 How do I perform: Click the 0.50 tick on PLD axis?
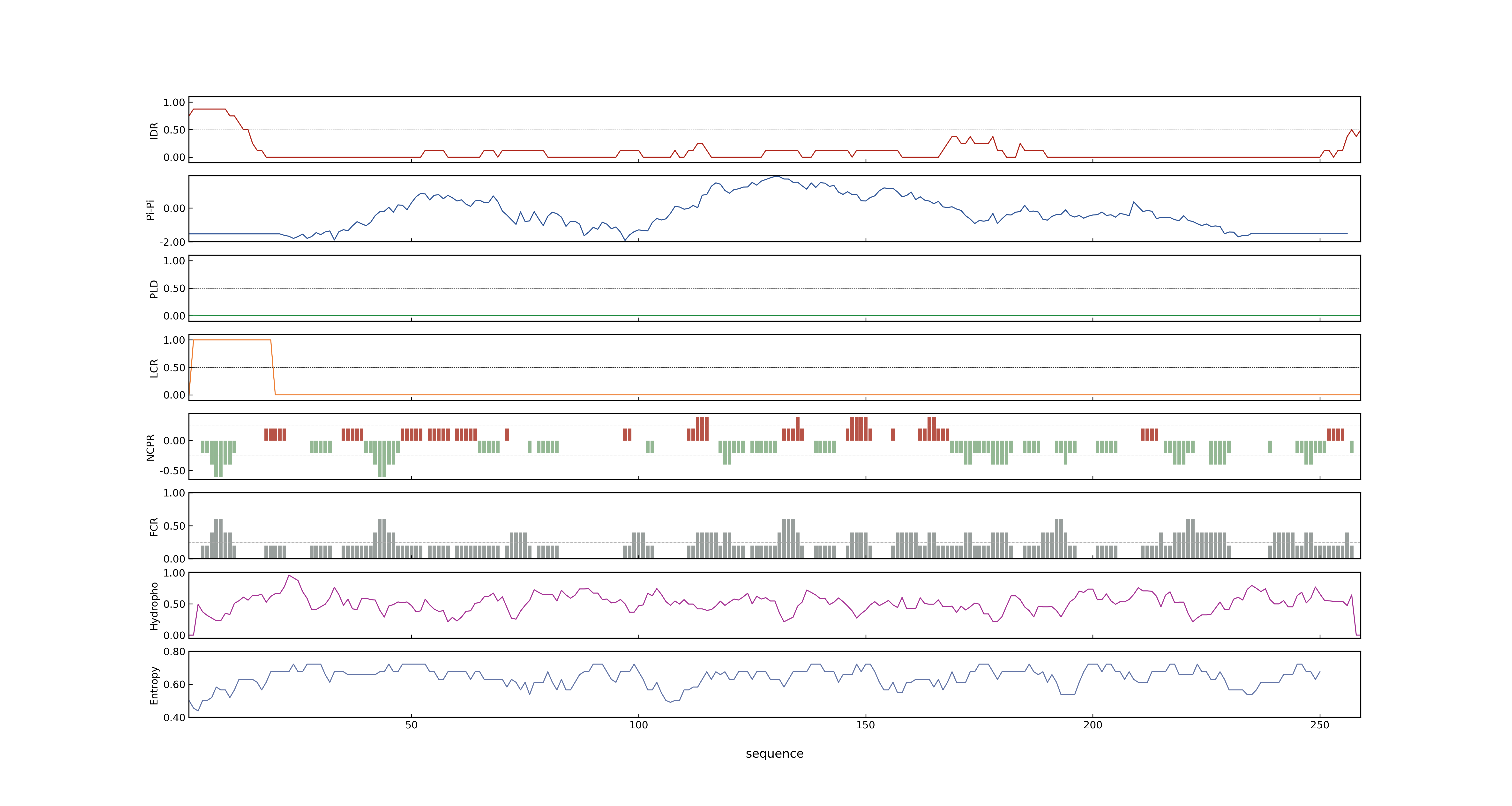174,288
